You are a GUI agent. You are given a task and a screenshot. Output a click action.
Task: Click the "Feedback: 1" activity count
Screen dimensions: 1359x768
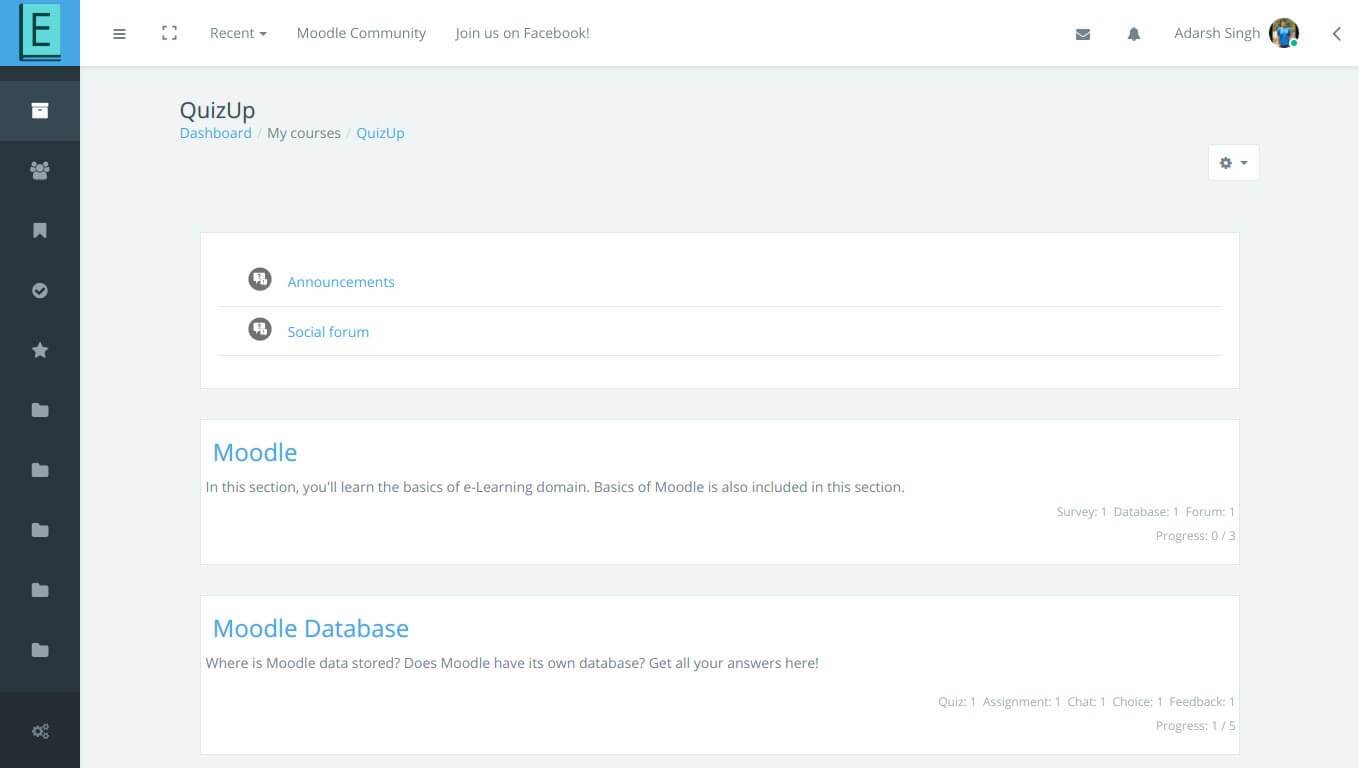tap(1202, 702)
